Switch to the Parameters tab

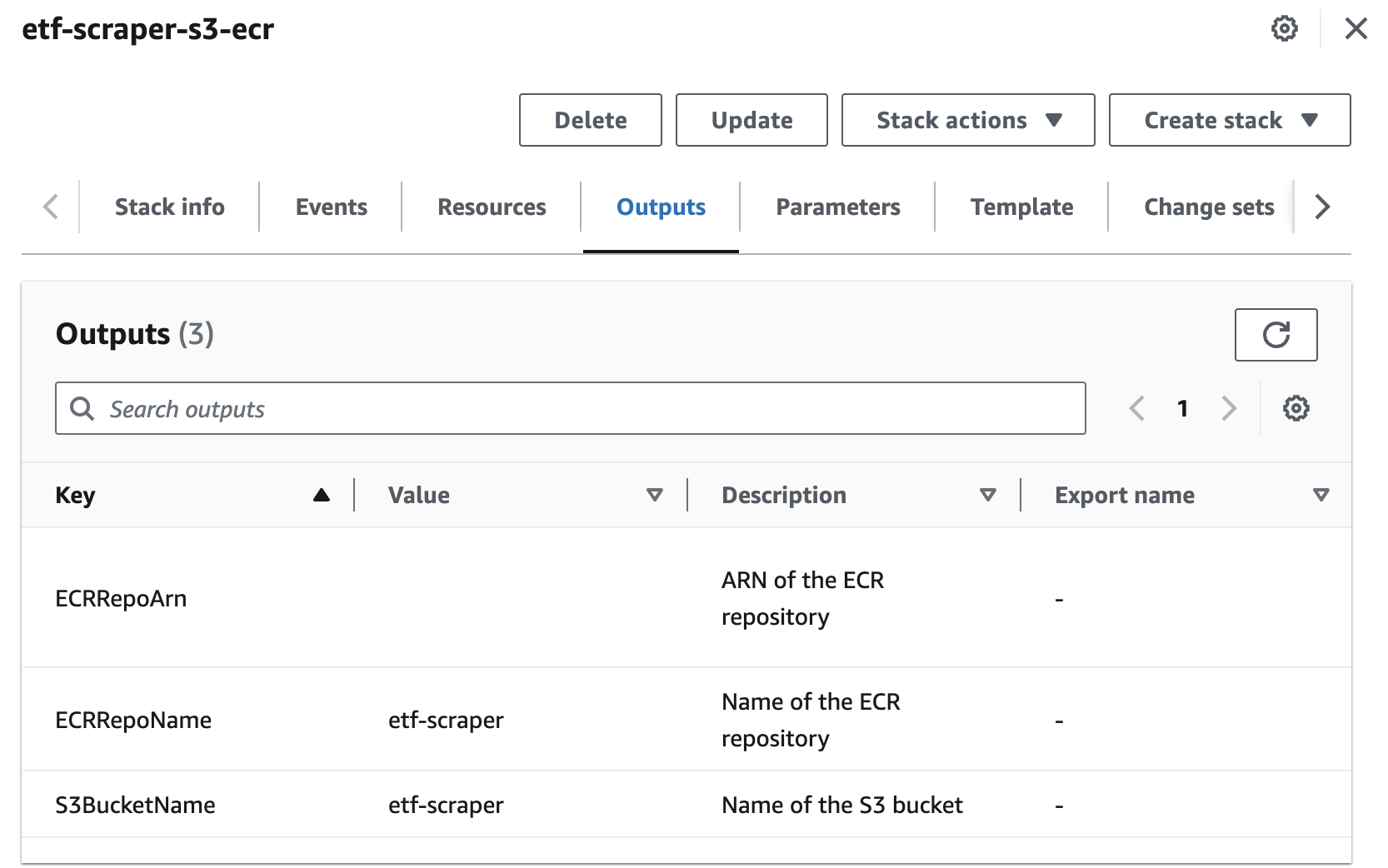click(838, 207)
